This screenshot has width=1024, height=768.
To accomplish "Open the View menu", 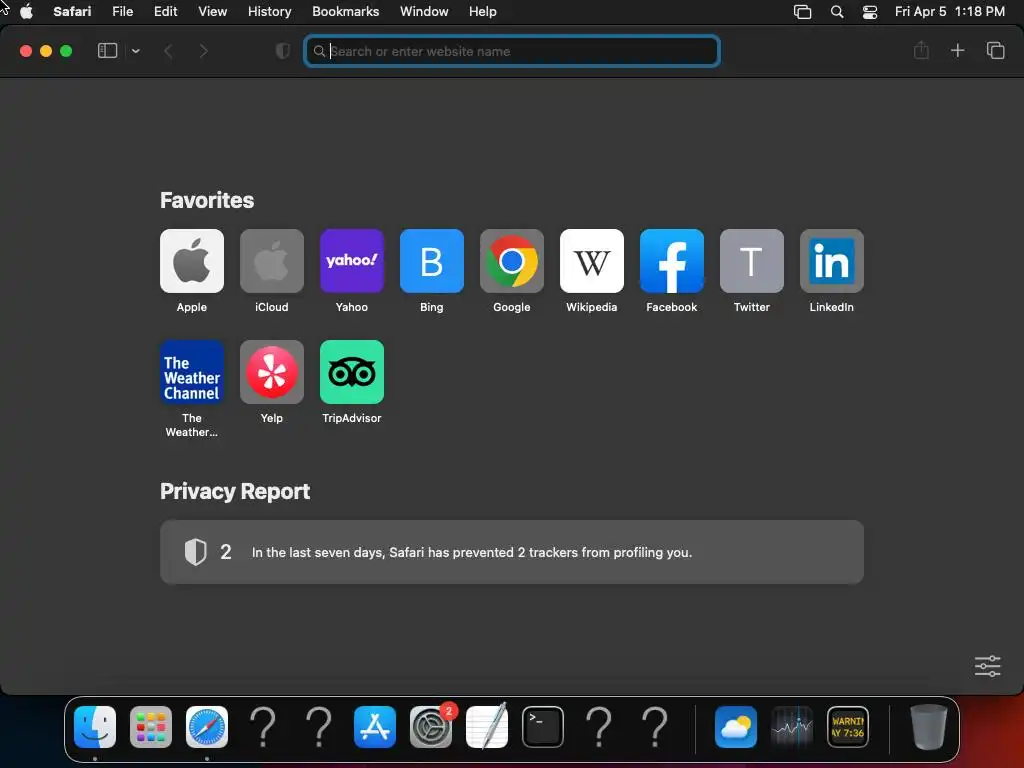I will coord(212,12).
